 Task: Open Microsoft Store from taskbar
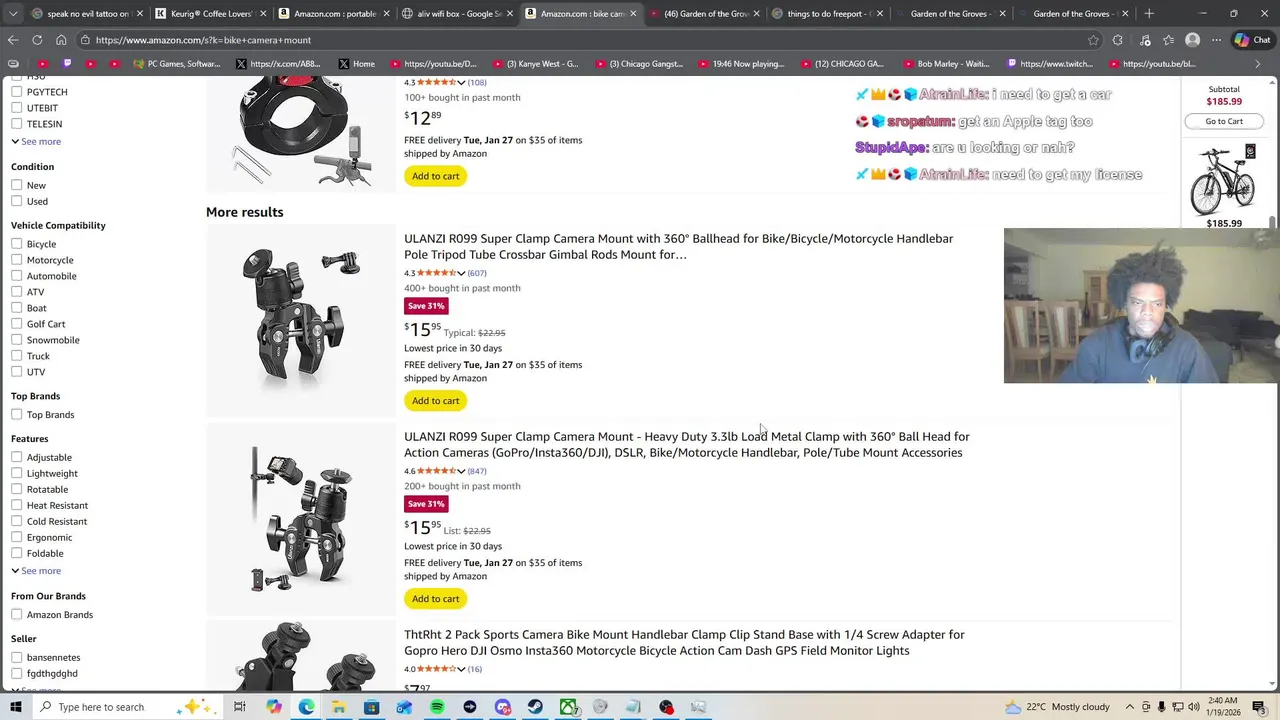point(371,707)
